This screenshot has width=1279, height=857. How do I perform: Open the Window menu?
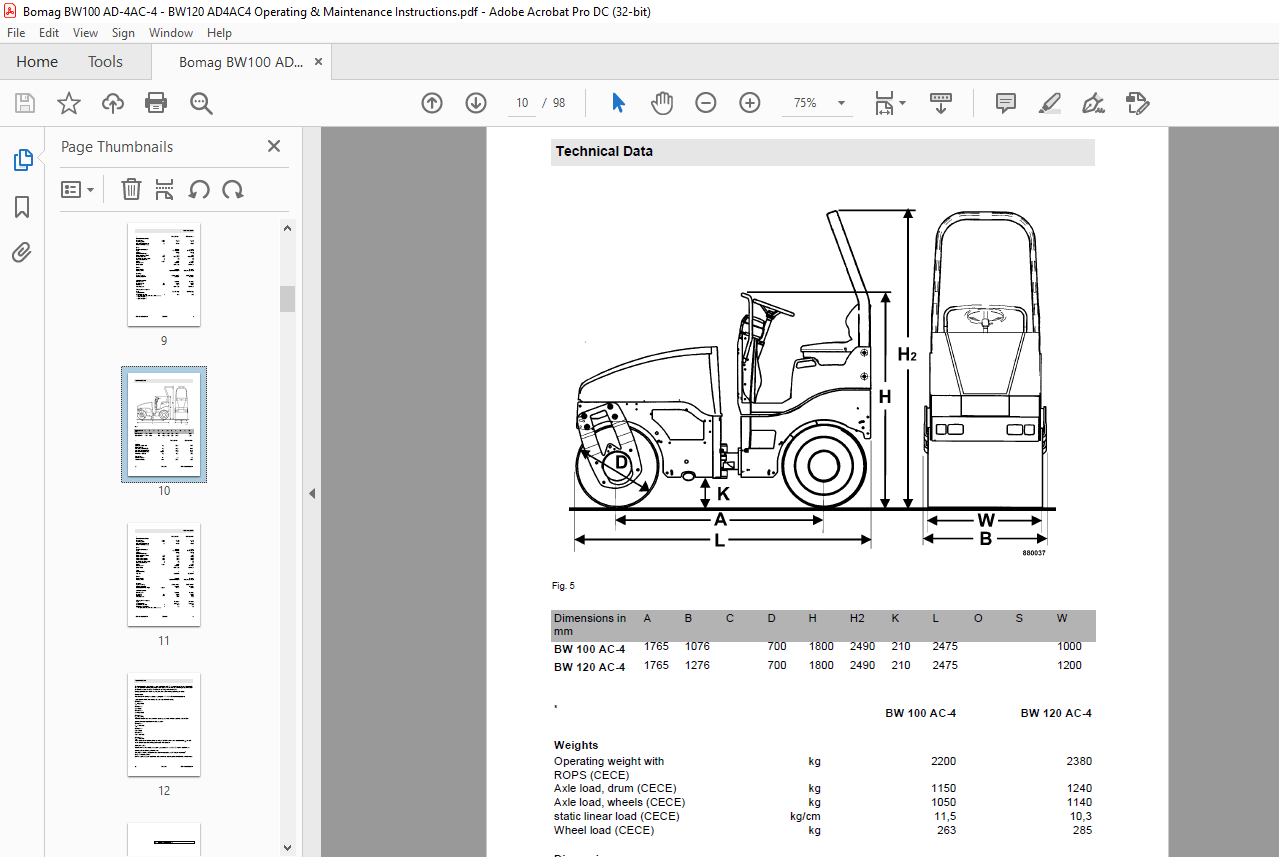click(171, 33)
